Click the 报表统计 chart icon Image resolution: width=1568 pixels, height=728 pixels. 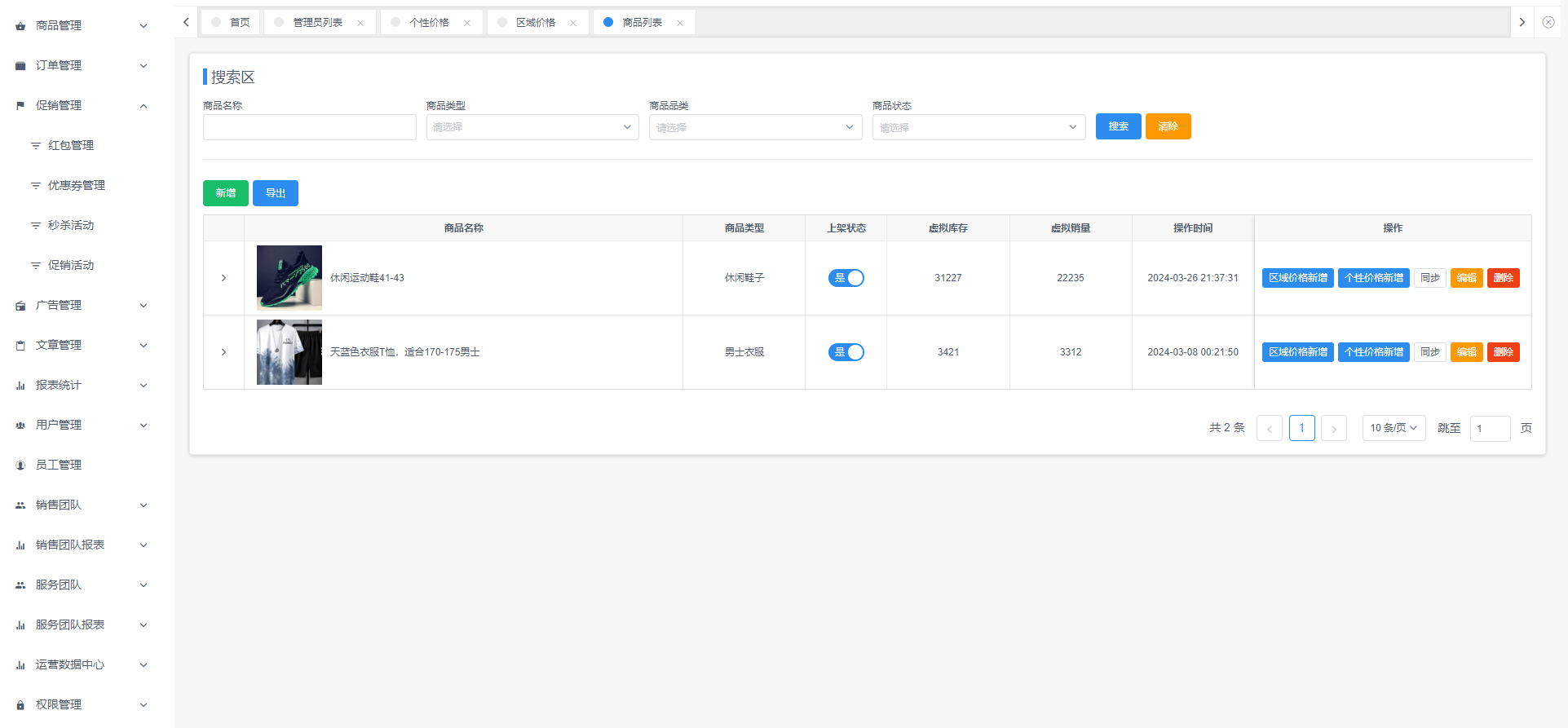click(20, 386)
